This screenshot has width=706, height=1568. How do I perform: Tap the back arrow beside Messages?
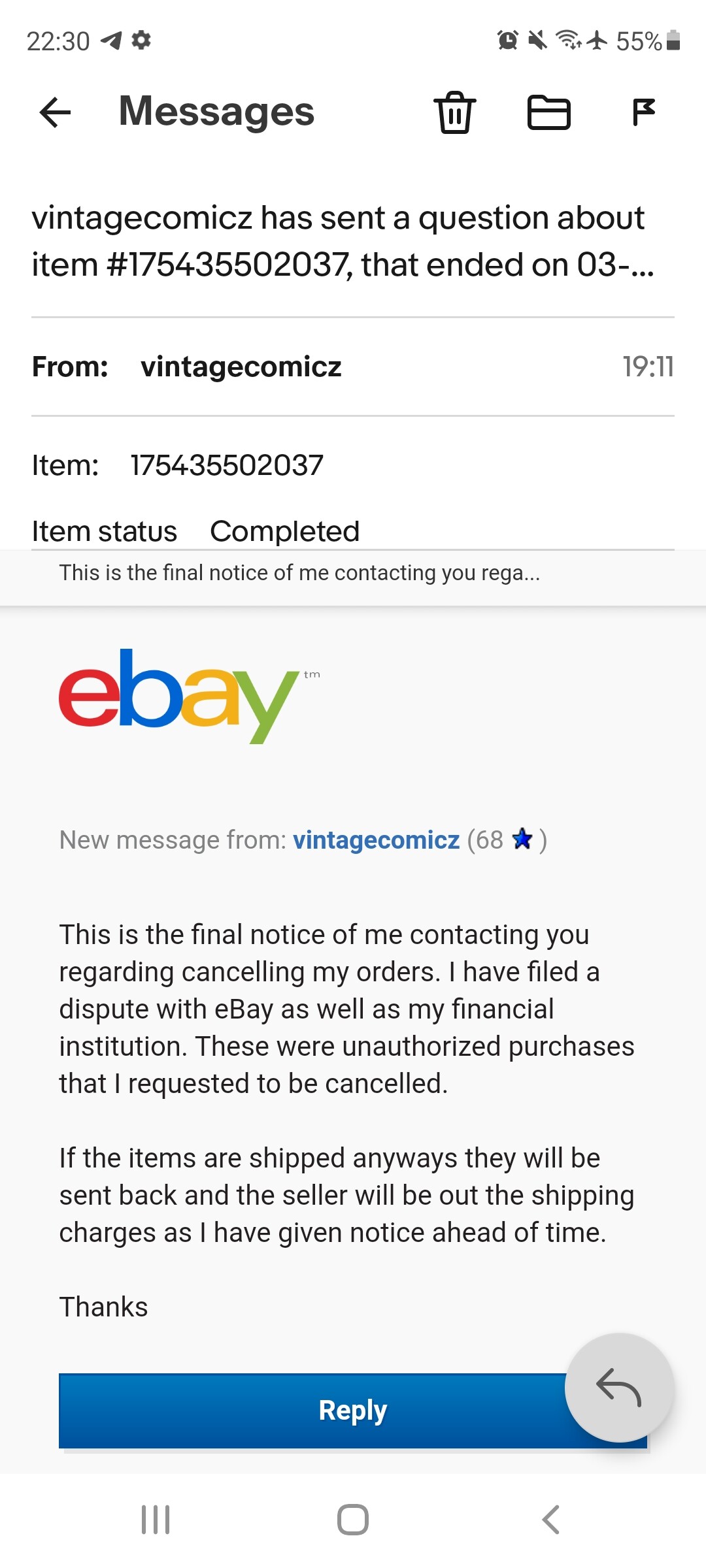click(55, 112)
